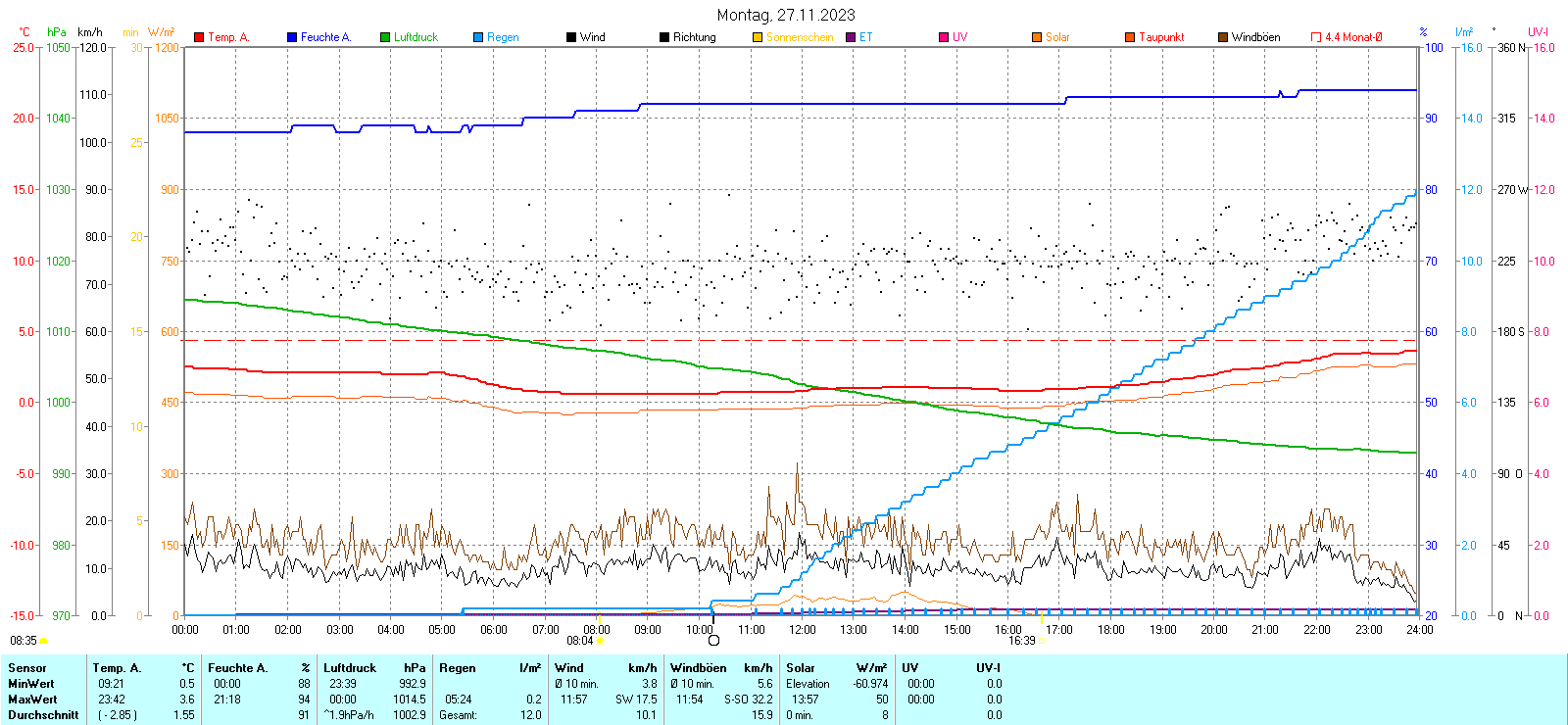Screen dimensions: 1568x725
Task: Click the red Temp. A. legend square
Action: [x=199, y=37]
